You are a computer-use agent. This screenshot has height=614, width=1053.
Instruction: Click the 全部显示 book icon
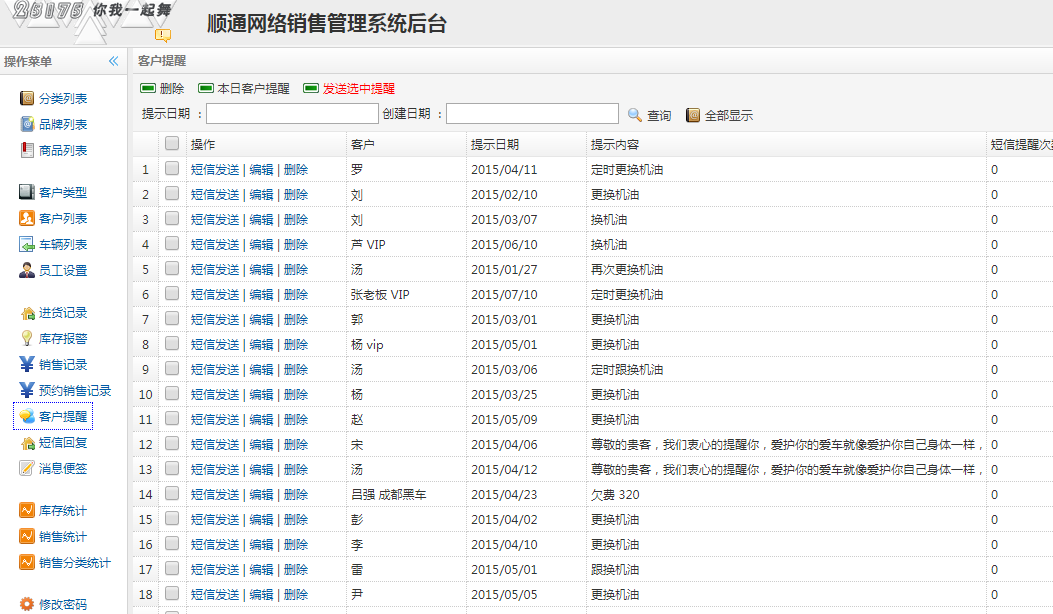[x=693, y=115]
